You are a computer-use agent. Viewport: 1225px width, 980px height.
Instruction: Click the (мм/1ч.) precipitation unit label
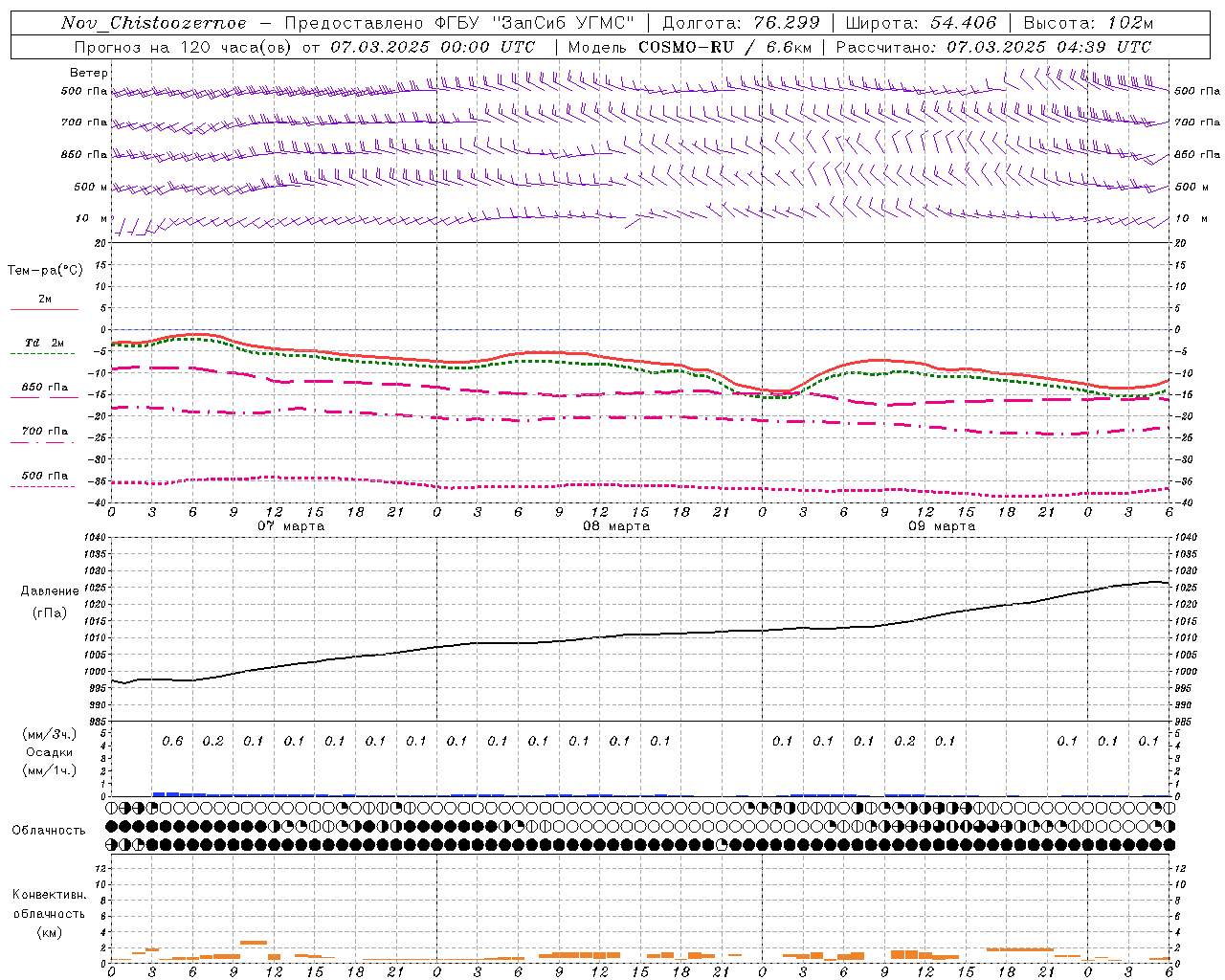(50, 770)
